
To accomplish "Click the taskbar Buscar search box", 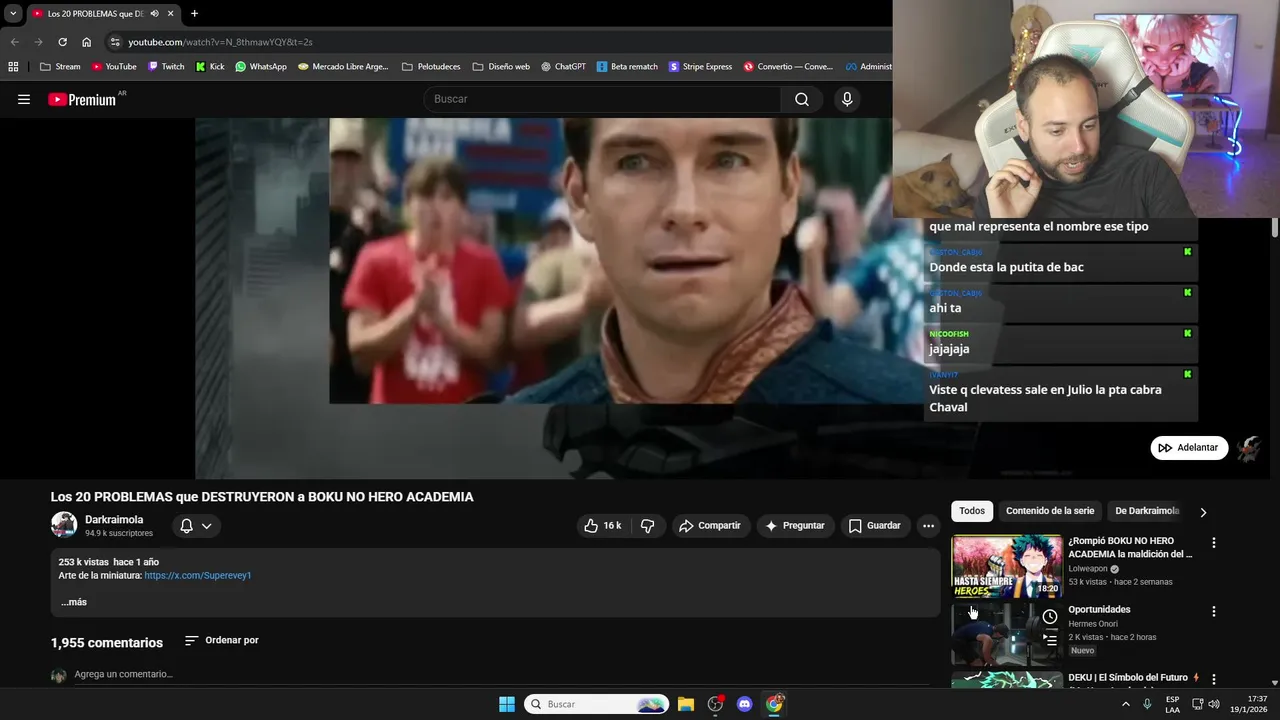I will point(597,704).
